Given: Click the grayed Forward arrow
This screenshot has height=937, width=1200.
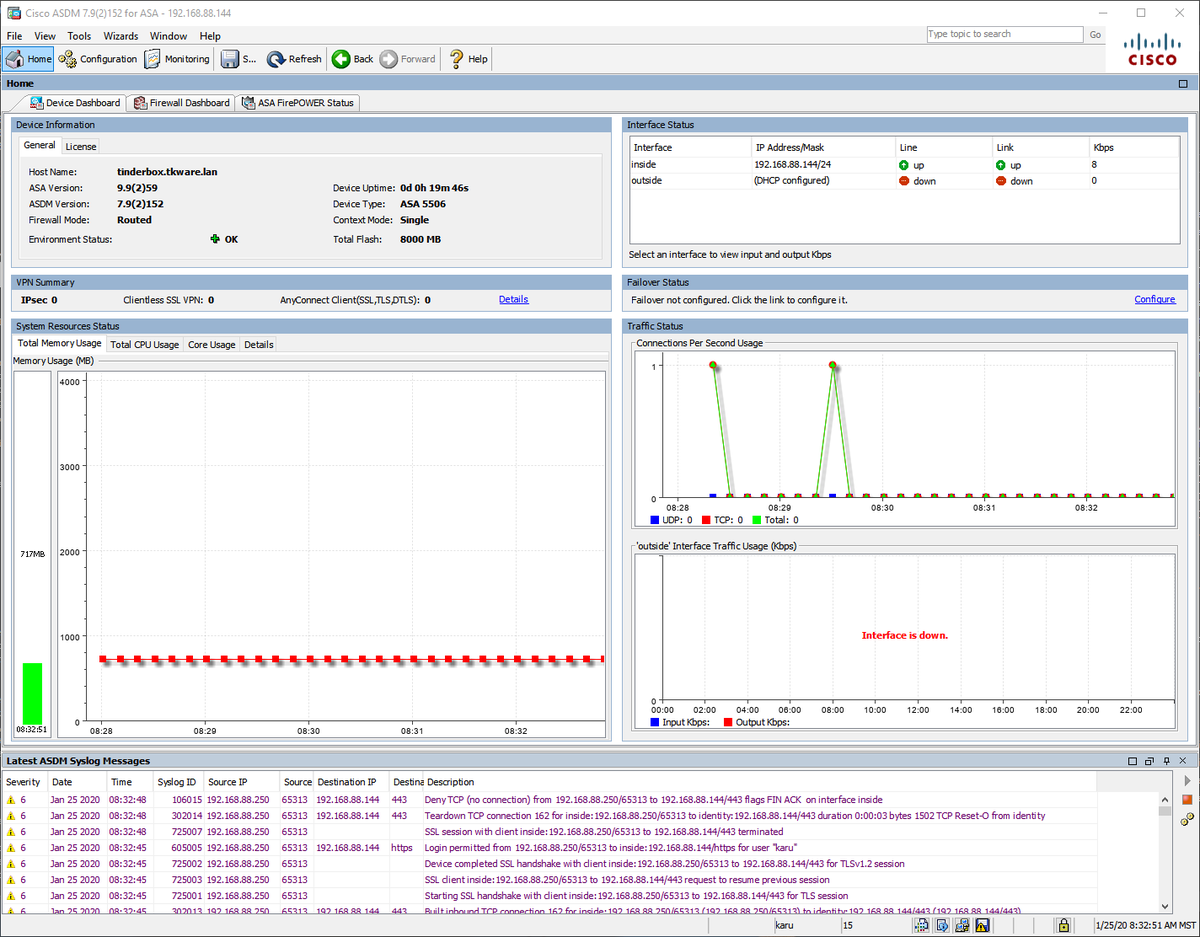Looking at the screenshot, I should (389, 59).
